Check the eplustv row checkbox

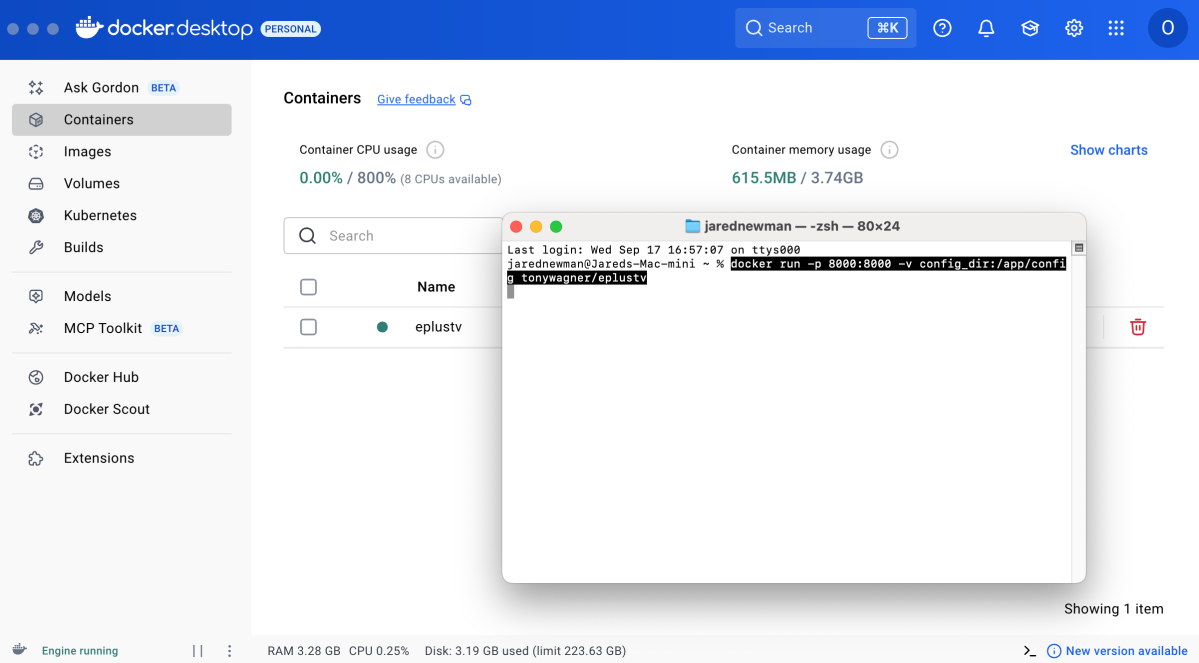pyautogui.click(x=308, y=327)
